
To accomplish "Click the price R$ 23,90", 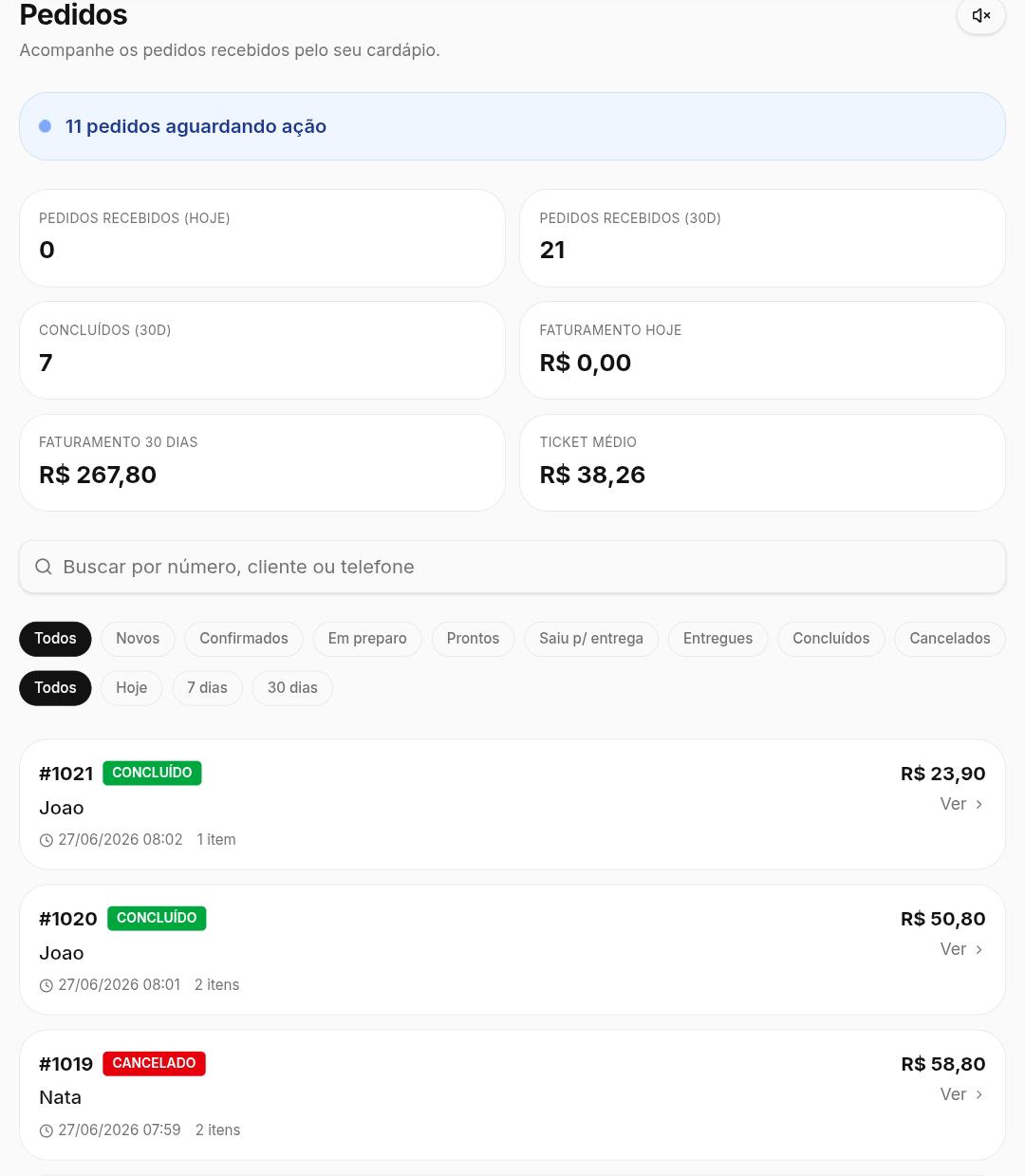I will click(943, 774).
